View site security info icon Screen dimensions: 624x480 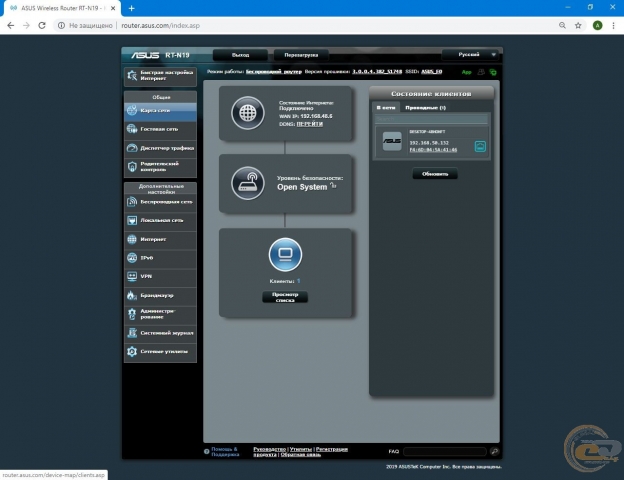point(61,25)
